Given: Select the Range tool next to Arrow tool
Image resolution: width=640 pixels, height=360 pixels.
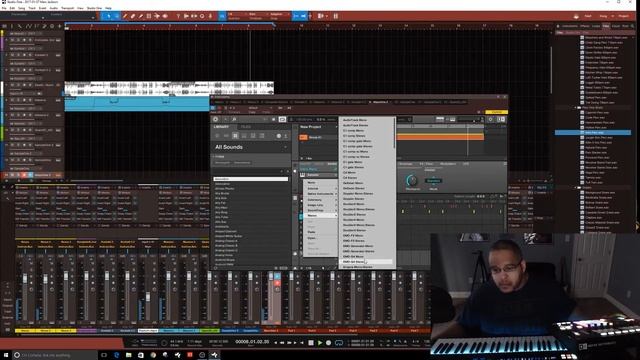Looking at the screenshot, I should pos(117,16).
